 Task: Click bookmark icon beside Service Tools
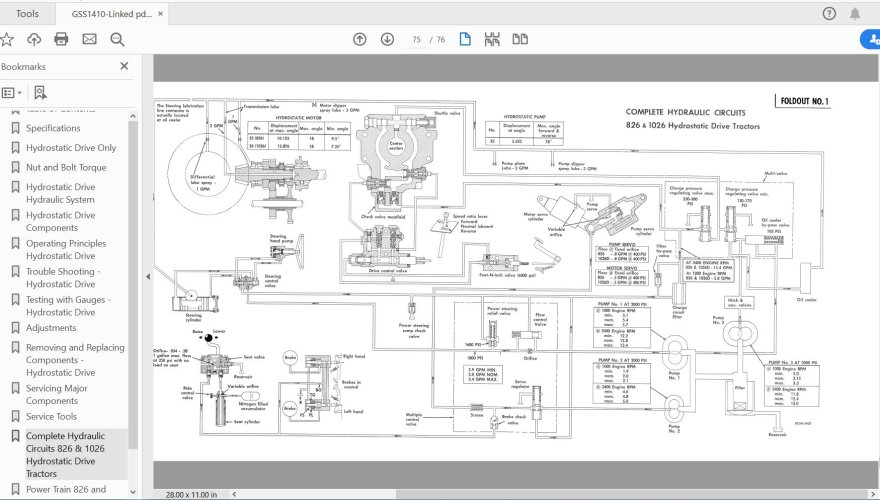click(16, 416)
